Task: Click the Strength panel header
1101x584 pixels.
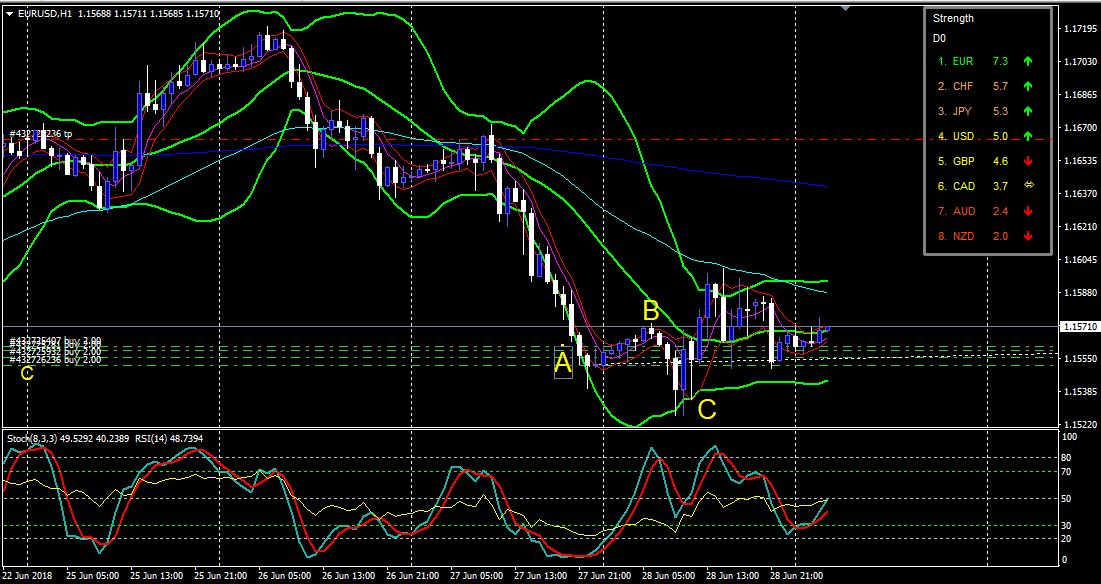Action: click(x=953, y=17)
